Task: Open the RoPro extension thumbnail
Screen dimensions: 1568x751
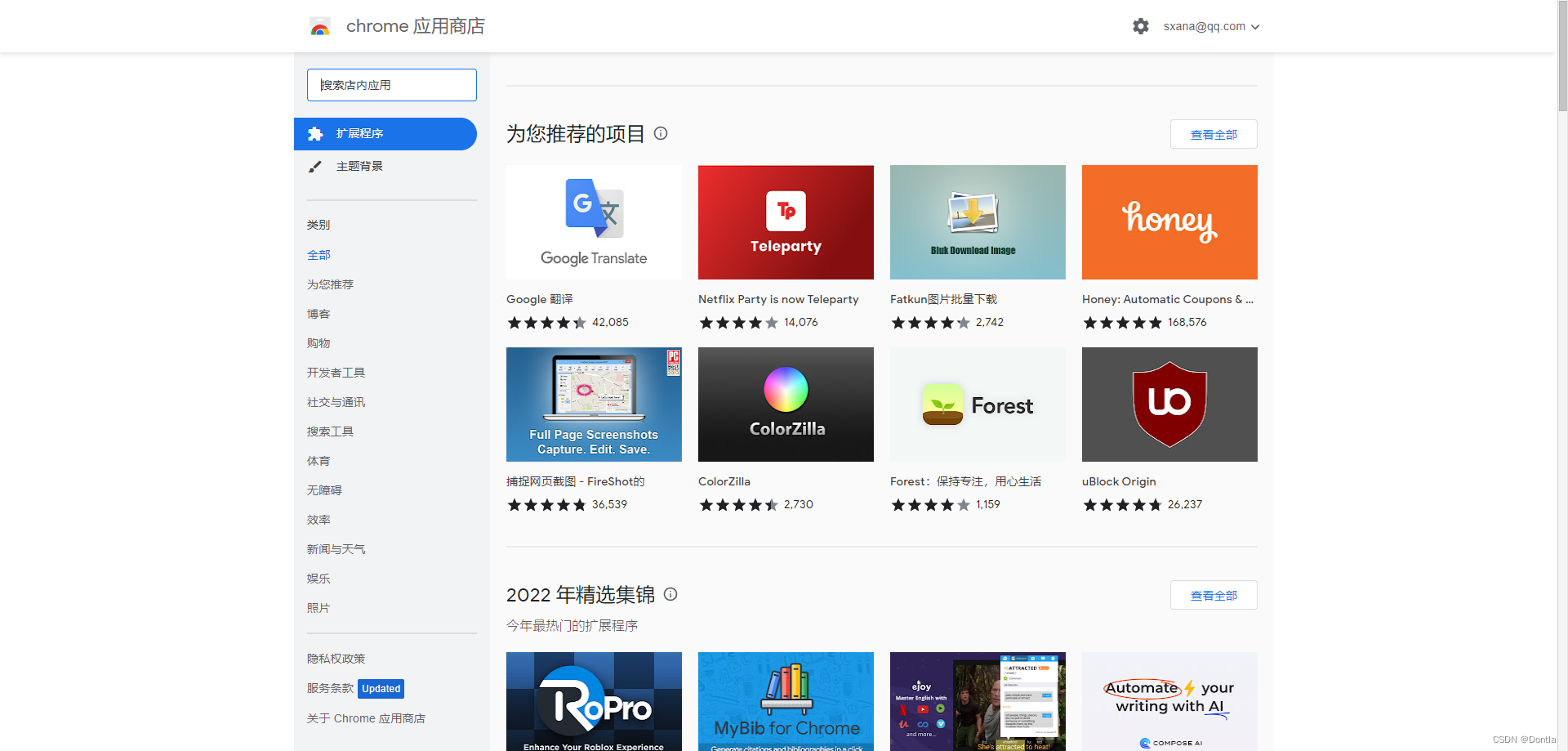Action: pos(594,701)
